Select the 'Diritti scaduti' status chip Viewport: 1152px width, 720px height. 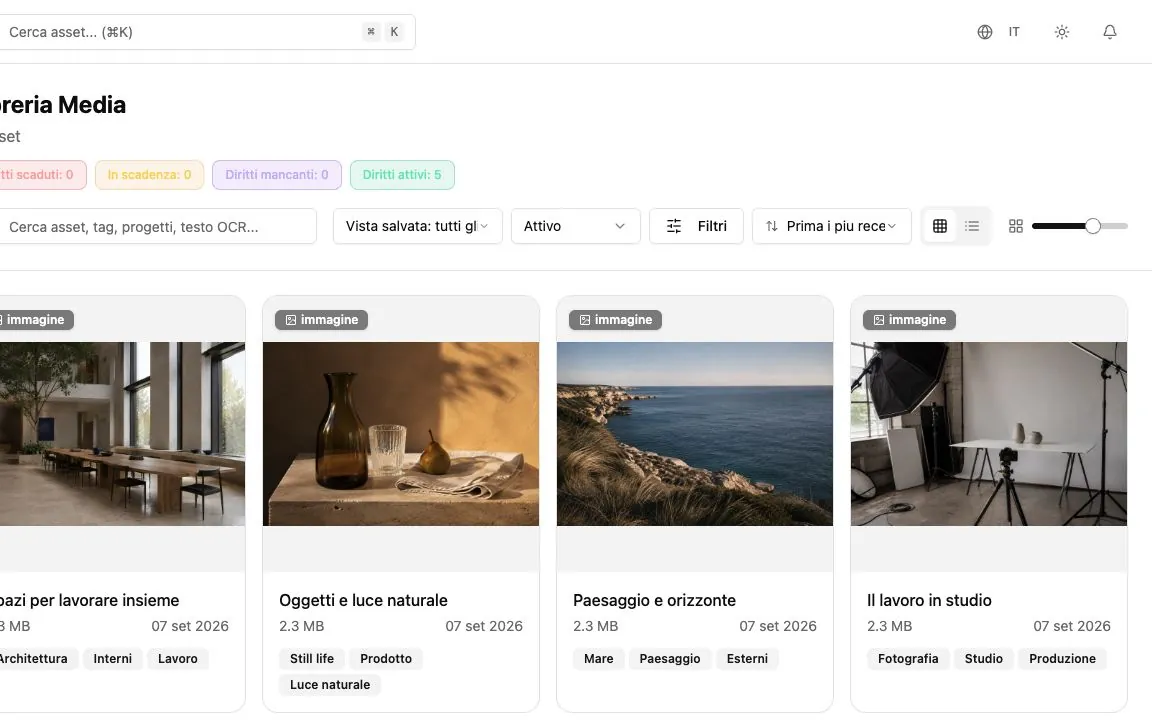(41, 175)
